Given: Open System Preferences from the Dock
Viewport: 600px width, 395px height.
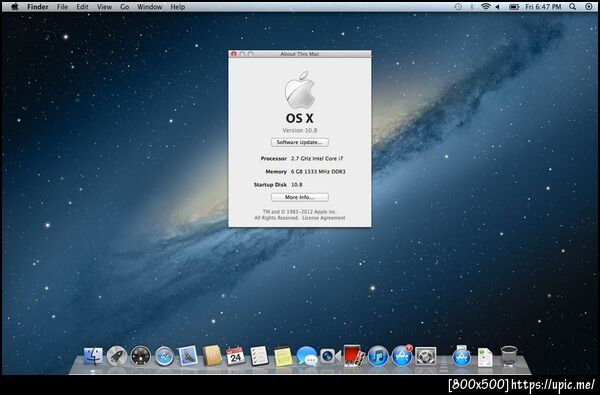Looking at the screenshot, I should pos(426,356).
